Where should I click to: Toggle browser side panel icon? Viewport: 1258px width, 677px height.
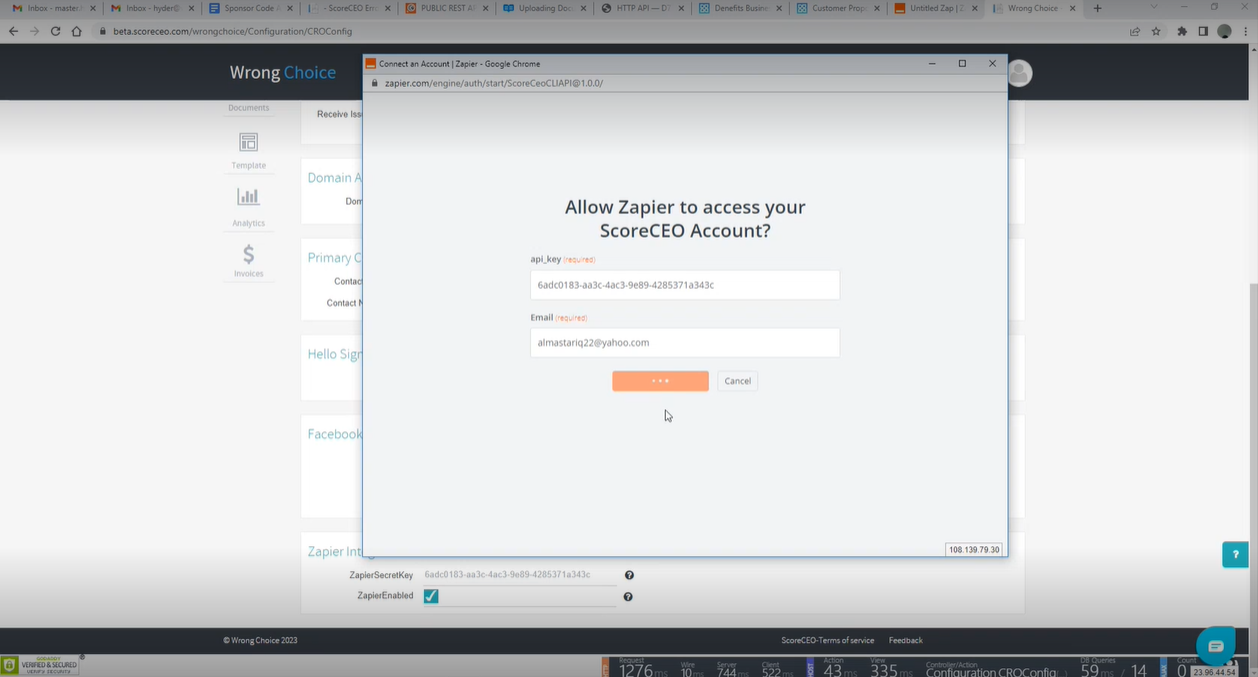pos(1203,31)
